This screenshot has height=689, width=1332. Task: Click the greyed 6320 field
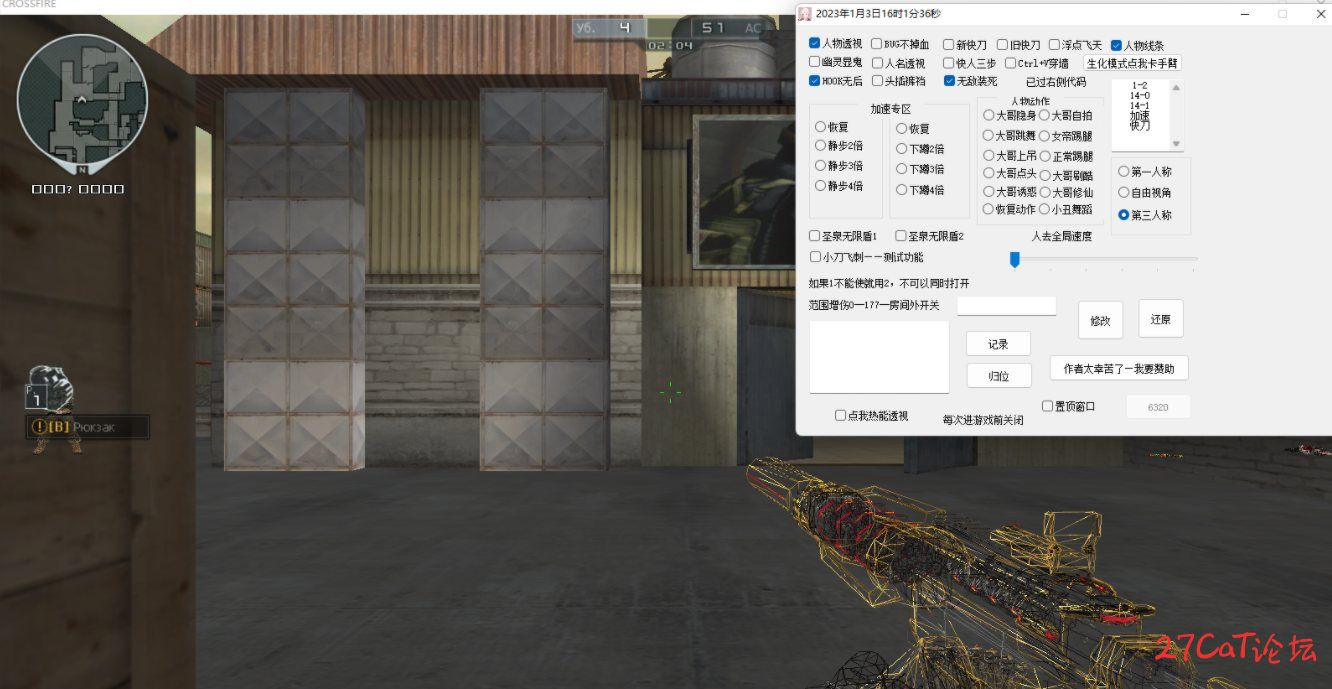pos(1158,407)
